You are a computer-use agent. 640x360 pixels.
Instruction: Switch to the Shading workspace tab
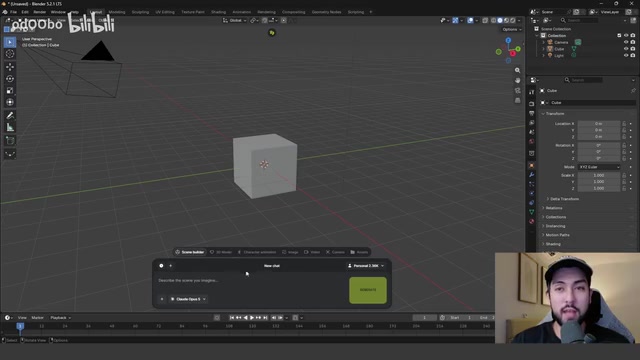click(218, 12)
